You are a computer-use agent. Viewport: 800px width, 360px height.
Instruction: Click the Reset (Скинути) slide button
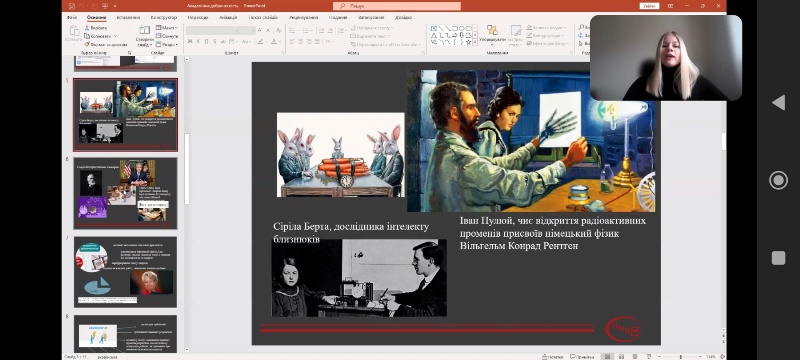167,36
